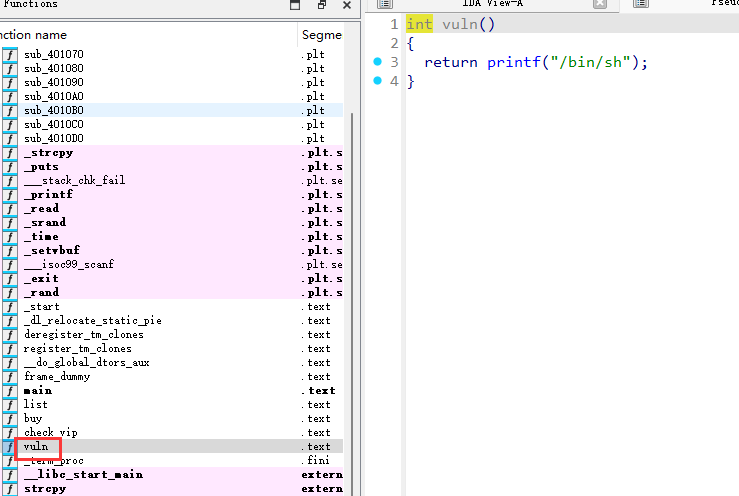Select the _start function entry

[x=172, y=306]
